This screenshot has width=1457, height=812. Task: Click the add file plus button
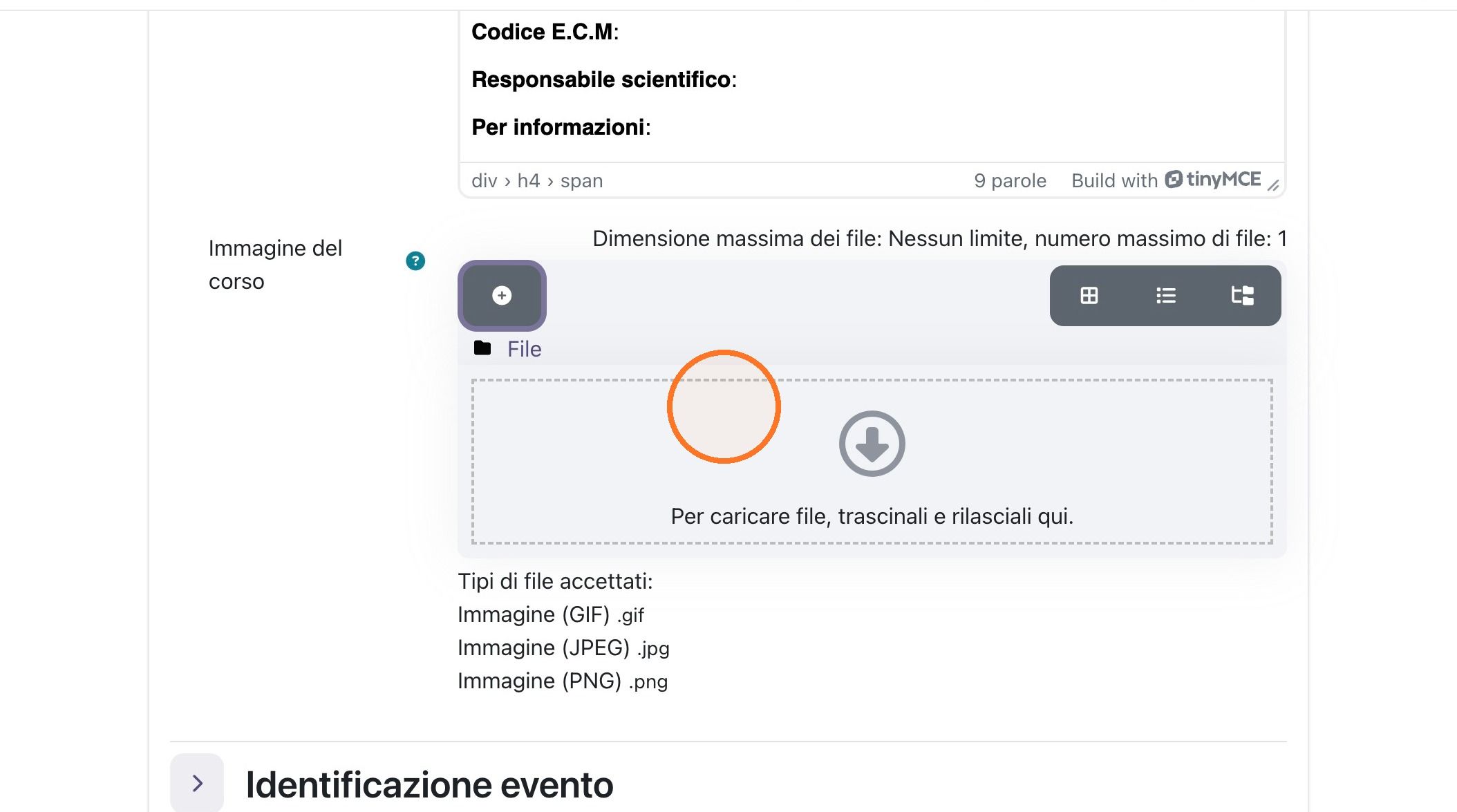[x=502, y=296]
